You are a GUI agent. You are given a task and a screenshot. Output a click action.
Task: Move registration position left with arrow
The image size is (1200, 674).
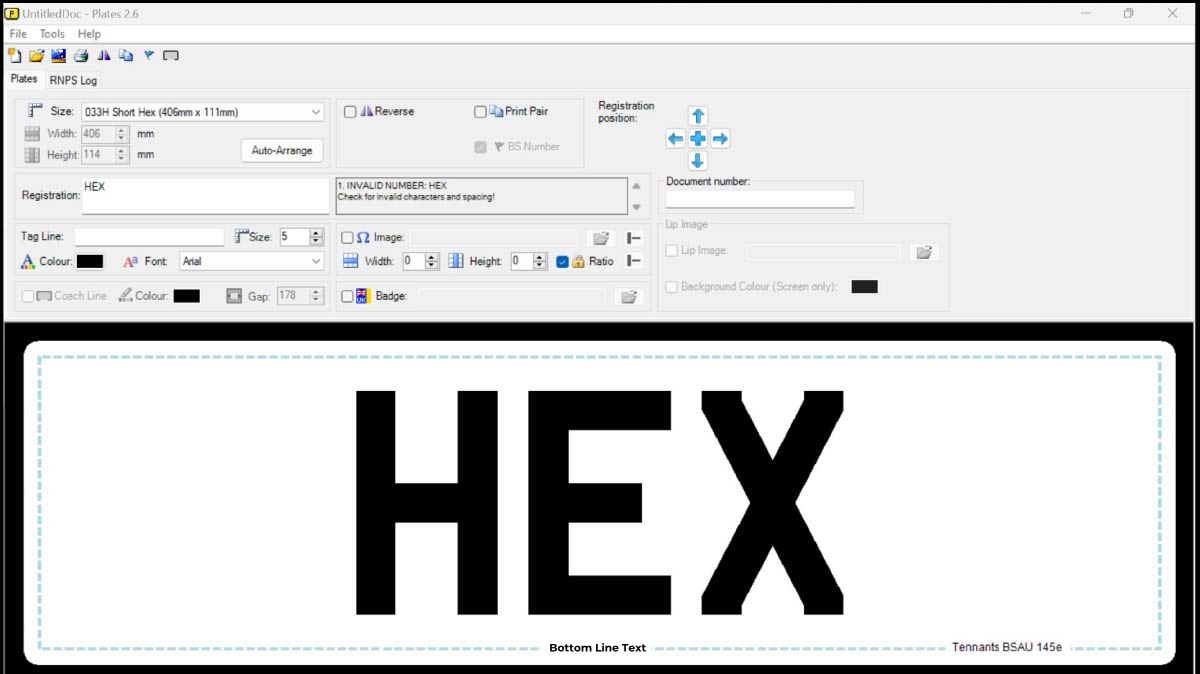pos(675,139)
